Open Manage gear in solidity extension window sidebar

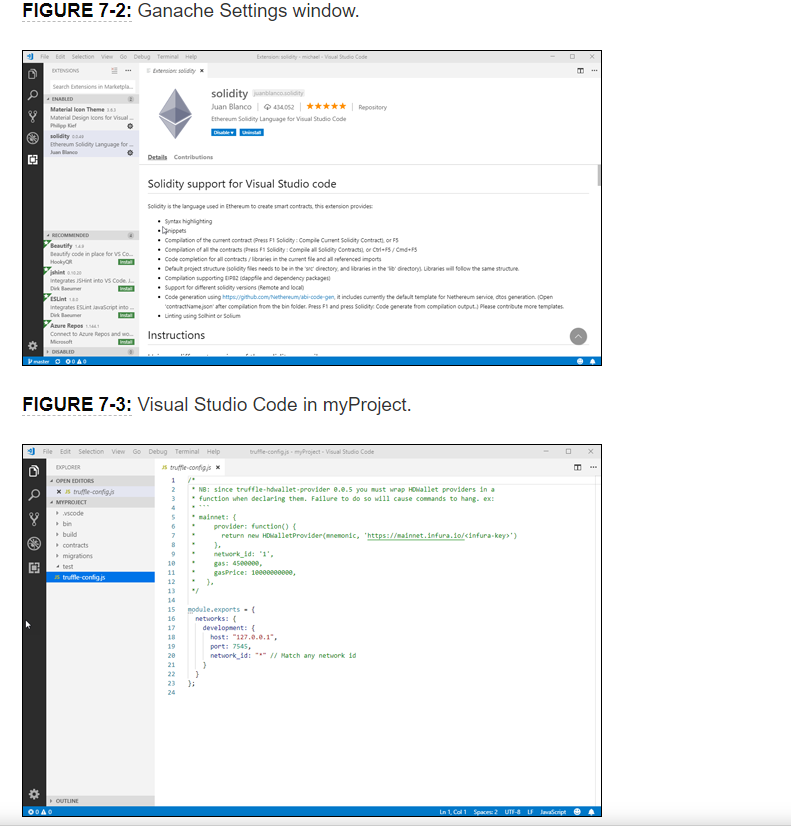(x=33, y=346)
